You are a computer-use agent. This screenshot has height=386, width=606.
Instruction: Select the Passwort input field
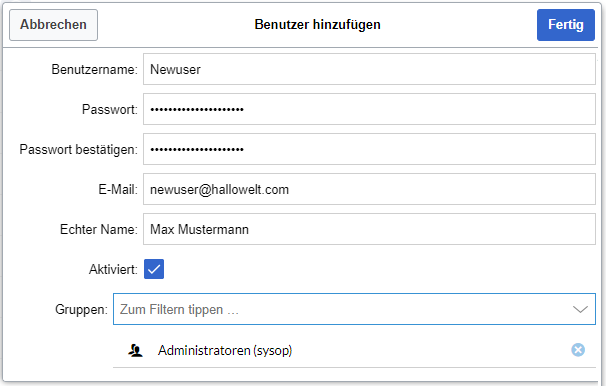(369, 109)
